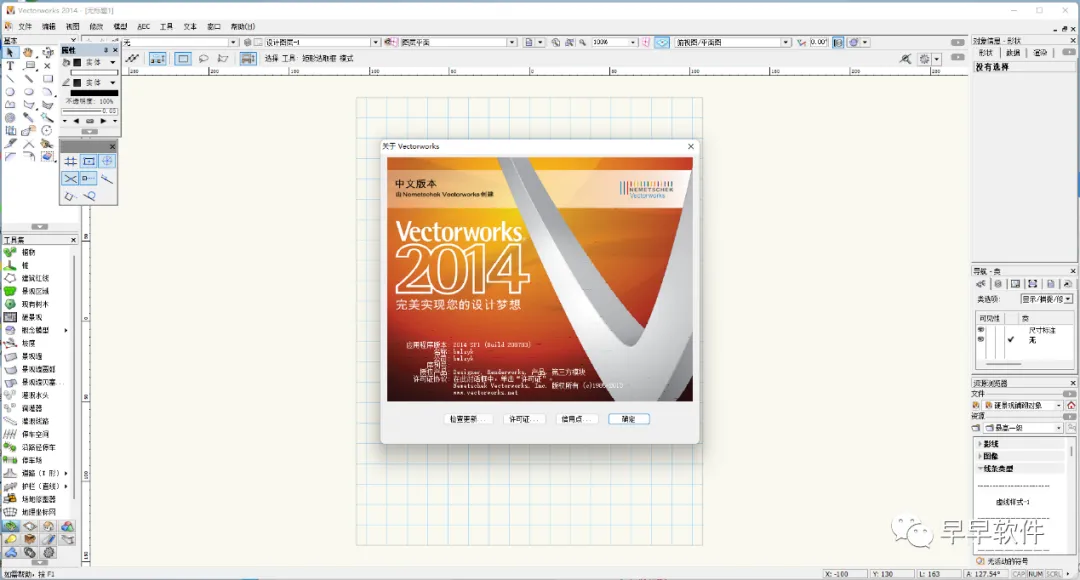Toggle Snap to Intersection in snapping palette
The width and height of the screenshot is (1080, 580).
click(x=70, y=178)
